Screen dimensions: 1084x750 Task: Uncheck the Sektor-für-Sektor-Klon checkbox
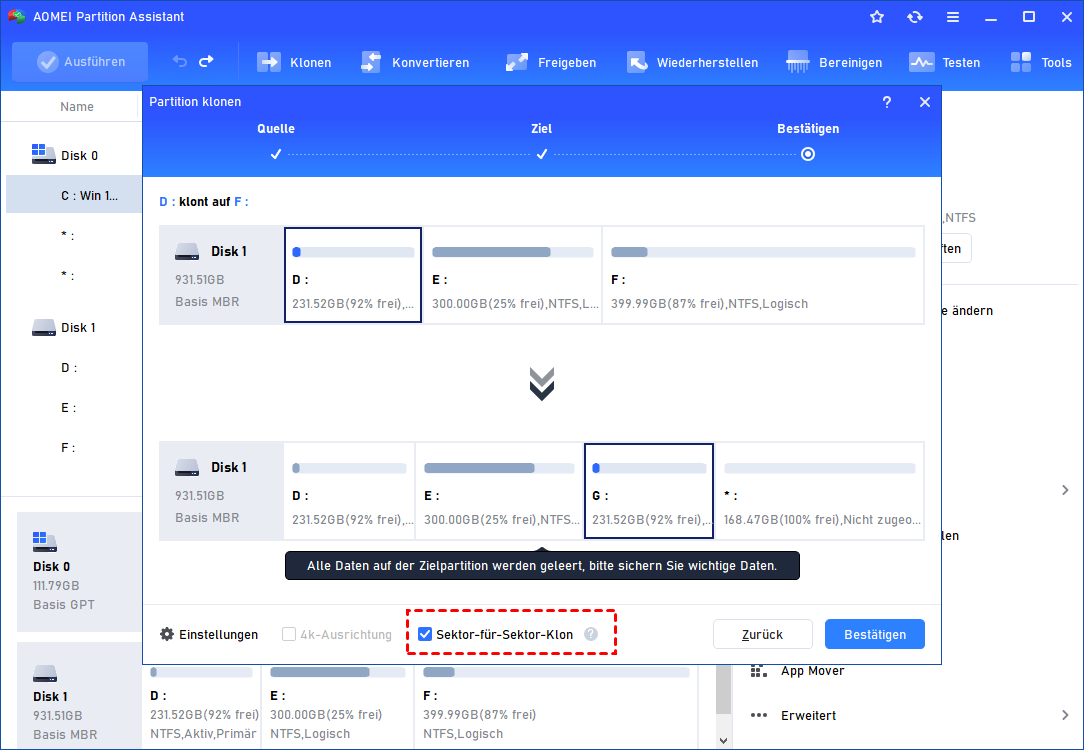pyautogui.click(x=425, y=634)
